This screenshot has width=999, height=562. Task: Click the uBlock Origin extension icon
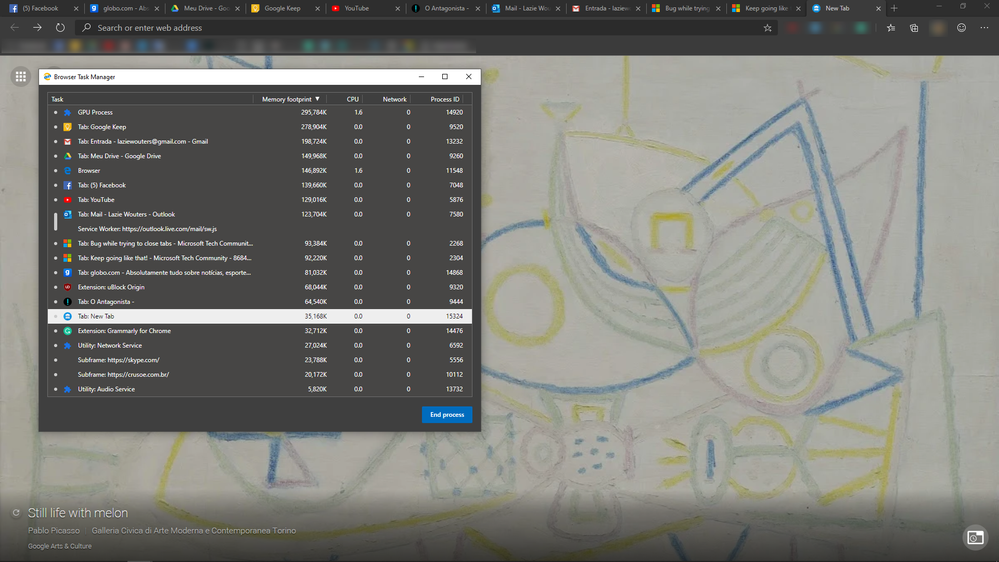coord(68,287)
